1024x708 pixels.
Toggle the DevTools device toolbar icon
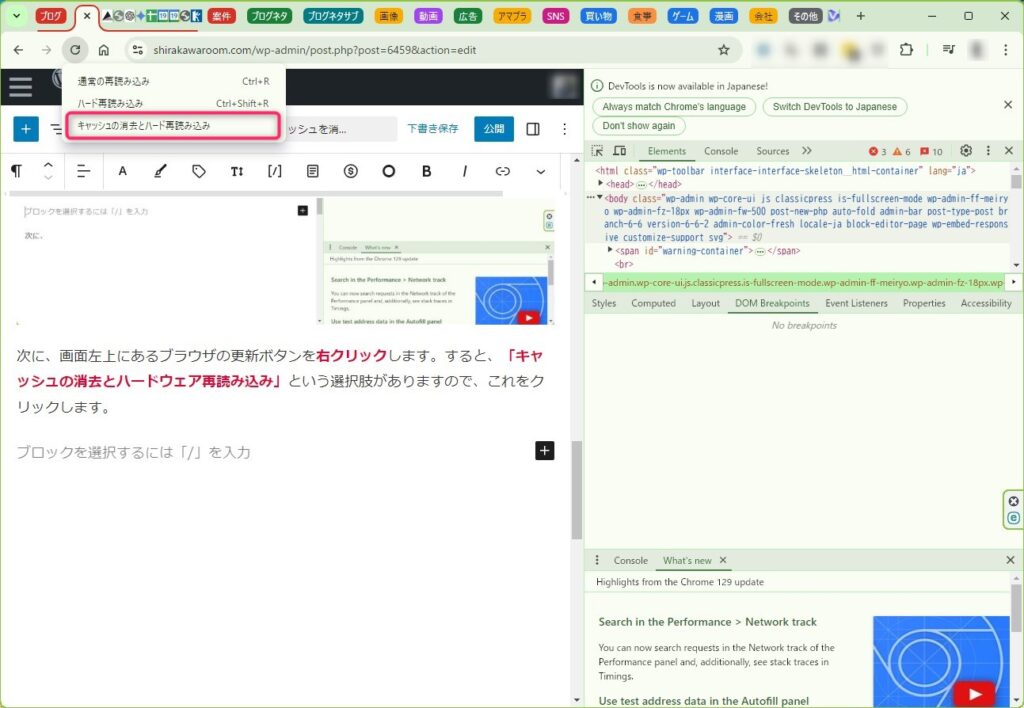(619, 151)
